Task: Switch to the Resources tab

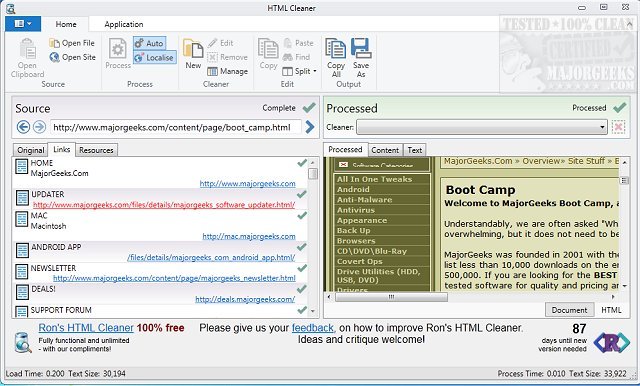Action: click(96, 150)
